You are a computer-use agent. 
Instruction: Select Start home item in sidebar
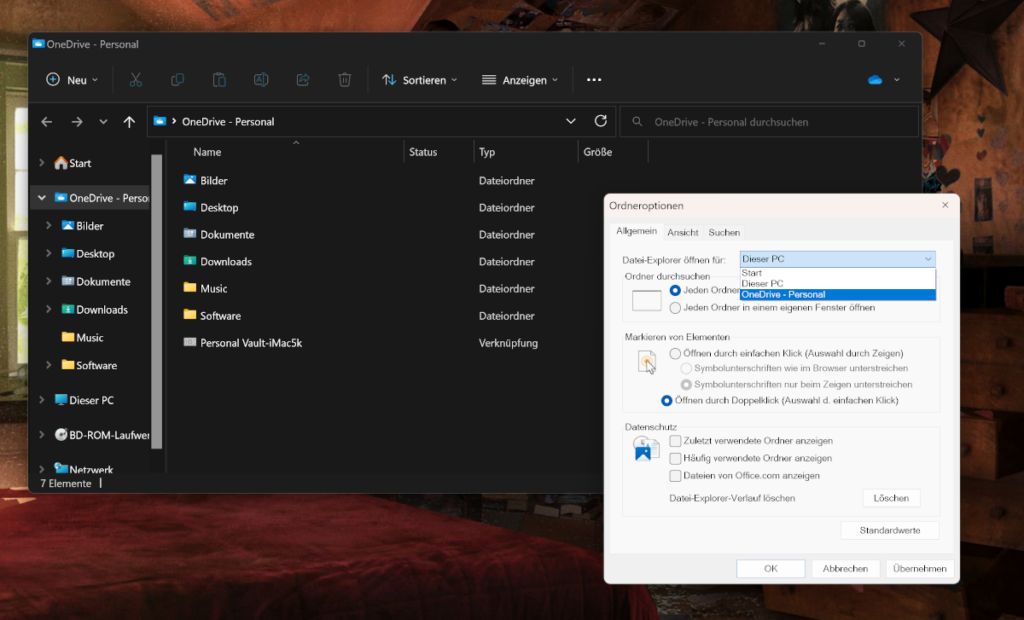72,163
